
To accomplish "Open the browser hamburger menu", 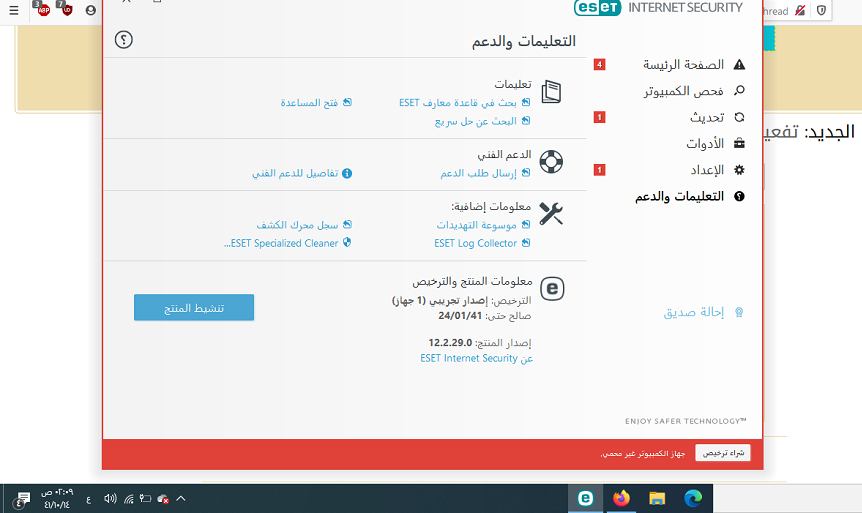I will [x=14, y=10].
